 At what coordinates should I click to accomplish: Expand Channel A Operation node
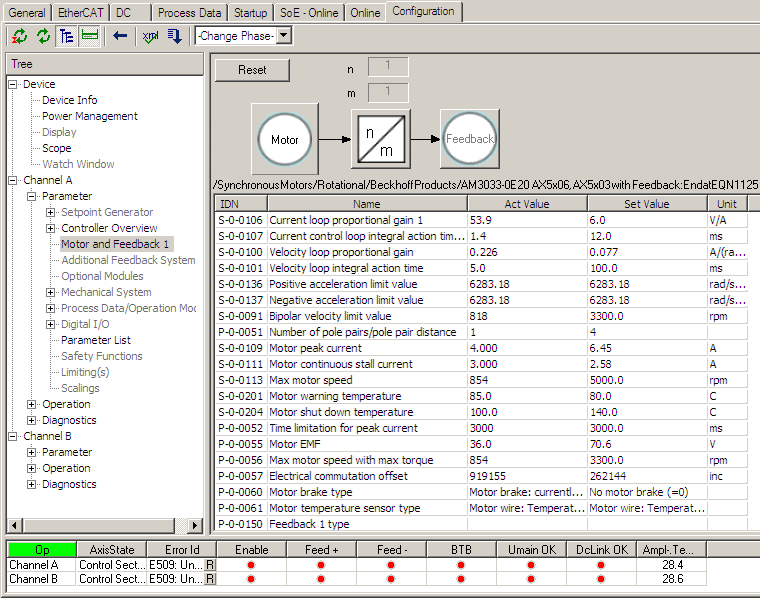point(32,404)
